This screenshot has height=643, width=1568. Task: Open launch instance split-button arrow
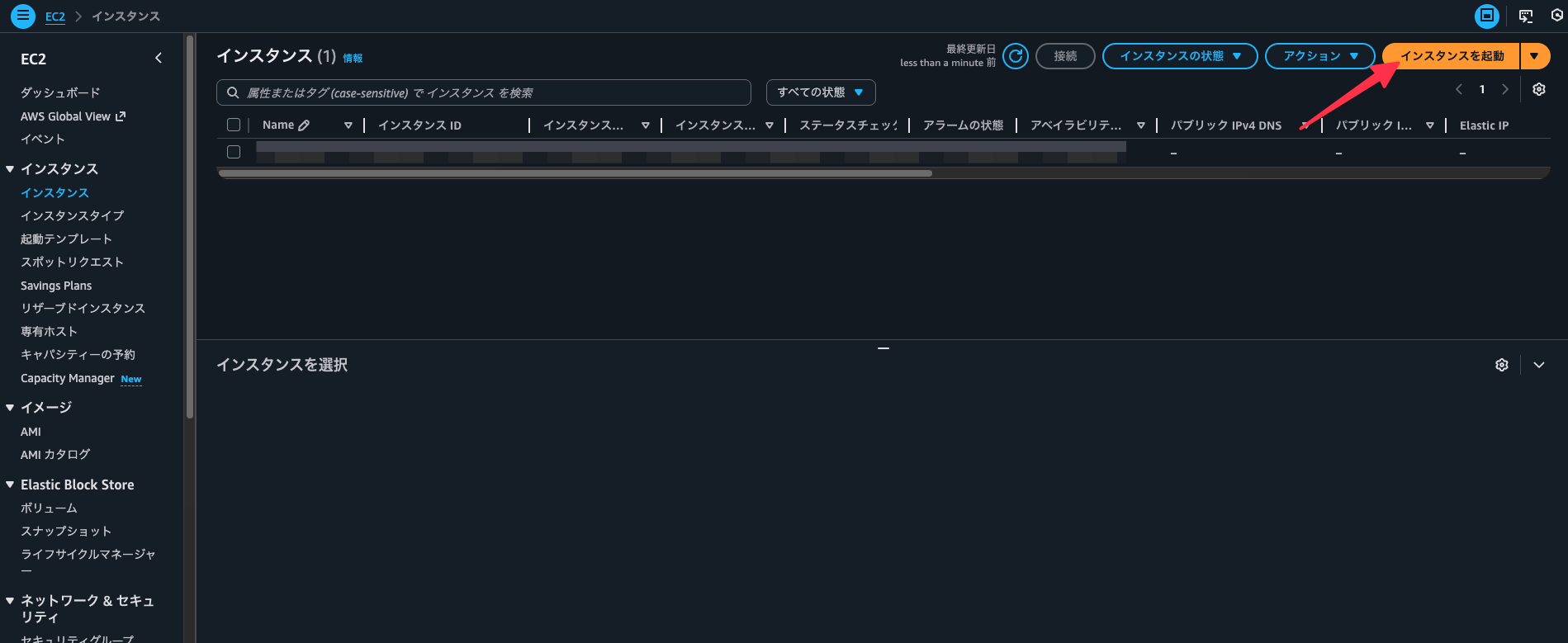coord(1534,56)
